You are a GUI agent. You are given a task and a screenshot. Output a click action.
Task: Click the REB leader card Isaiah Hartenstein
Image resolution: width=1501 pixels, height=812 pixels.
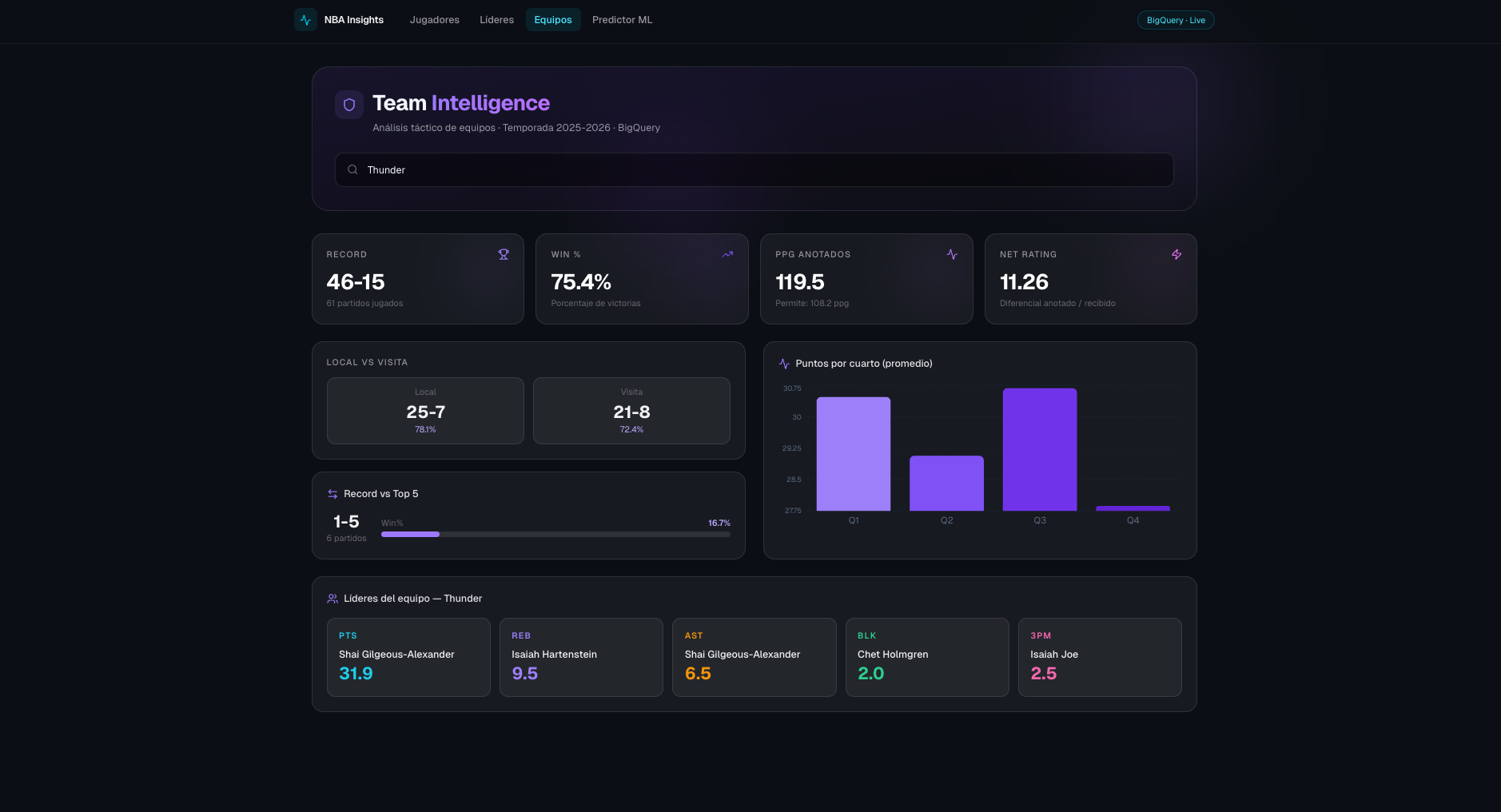581,657
